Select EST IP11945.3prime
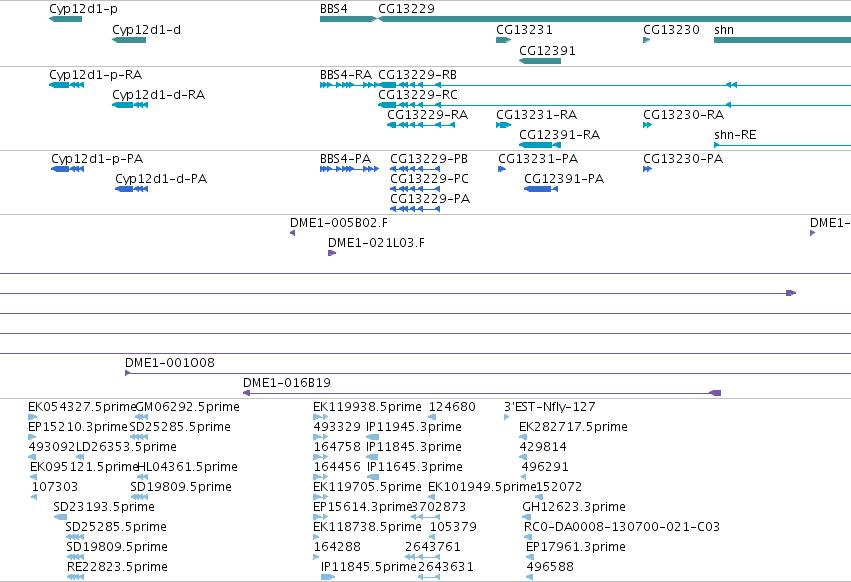The image size is (851, 582). 372,437
